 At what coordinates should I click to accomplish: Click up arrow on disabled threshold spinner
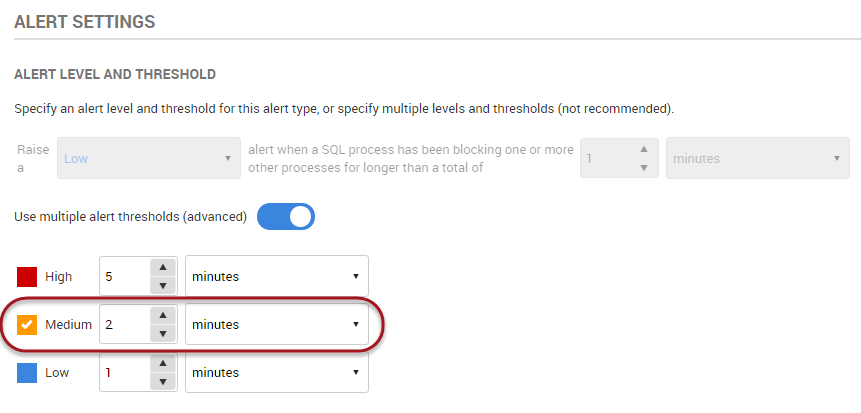click(x=642, y=148)
